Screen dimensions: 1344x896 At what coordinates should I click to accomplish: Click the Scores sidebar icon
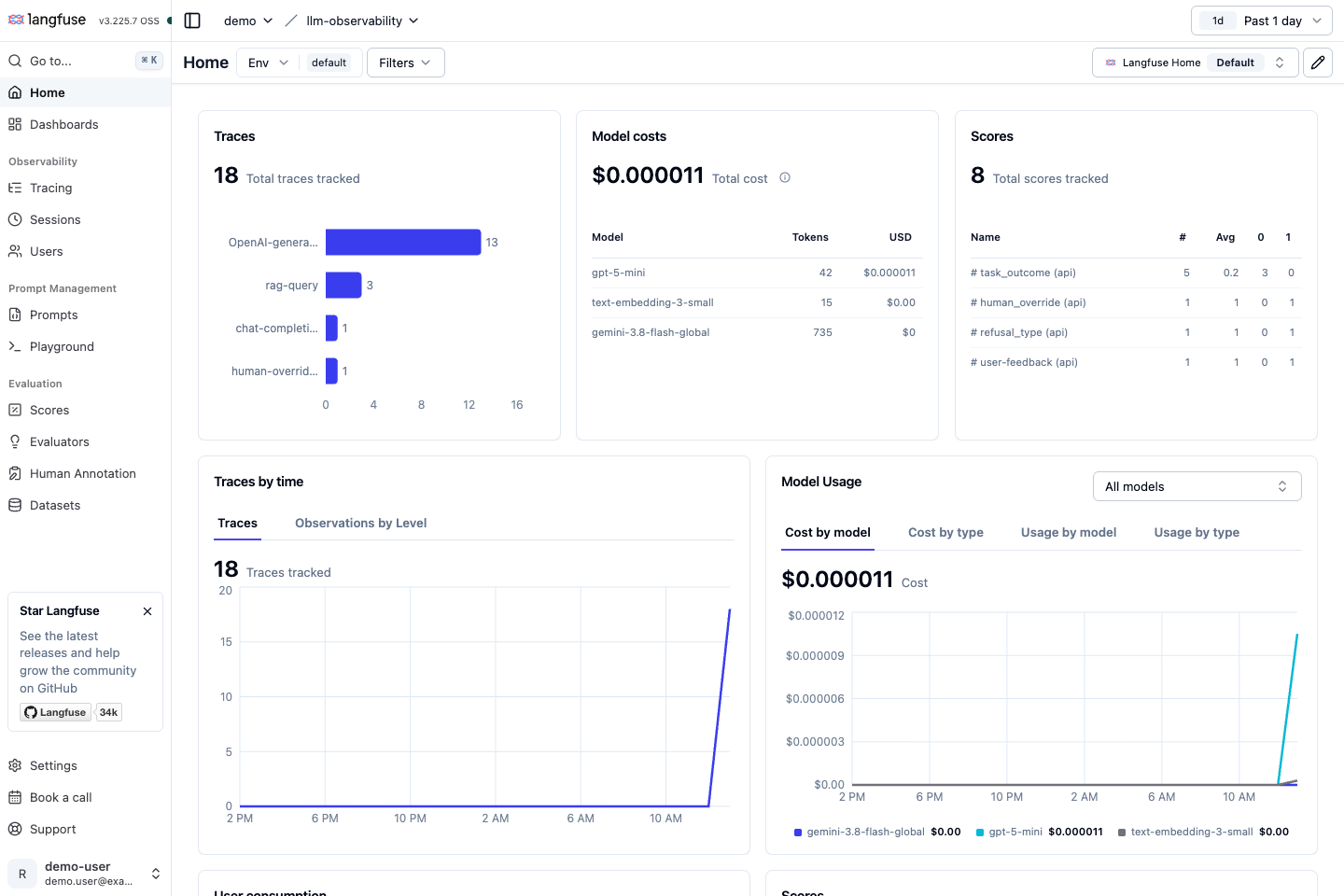click(15, 410)
